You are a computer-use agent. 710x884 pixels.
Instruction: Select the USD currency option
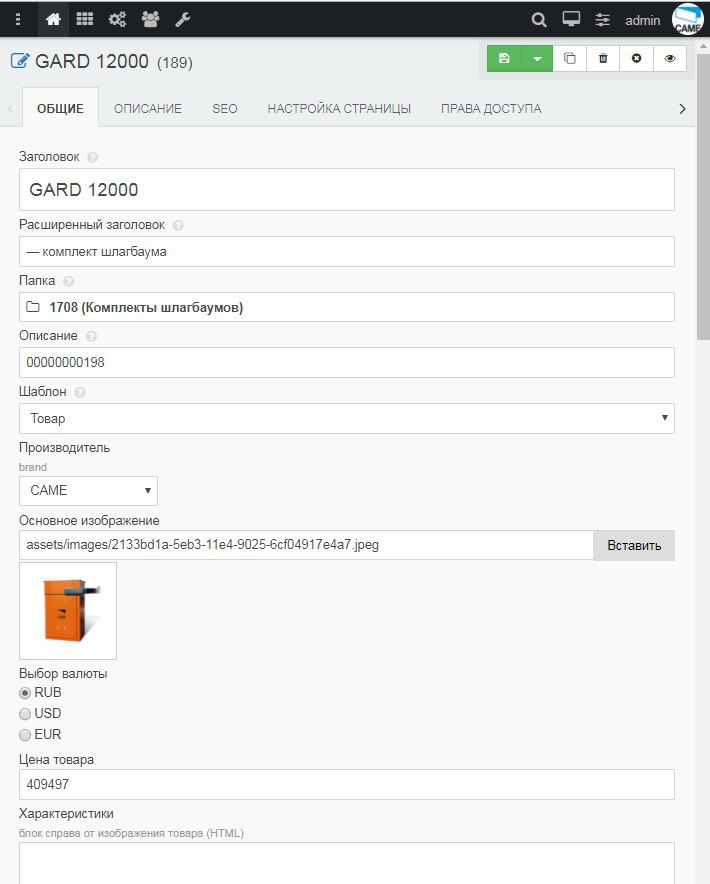pos(26,714)
